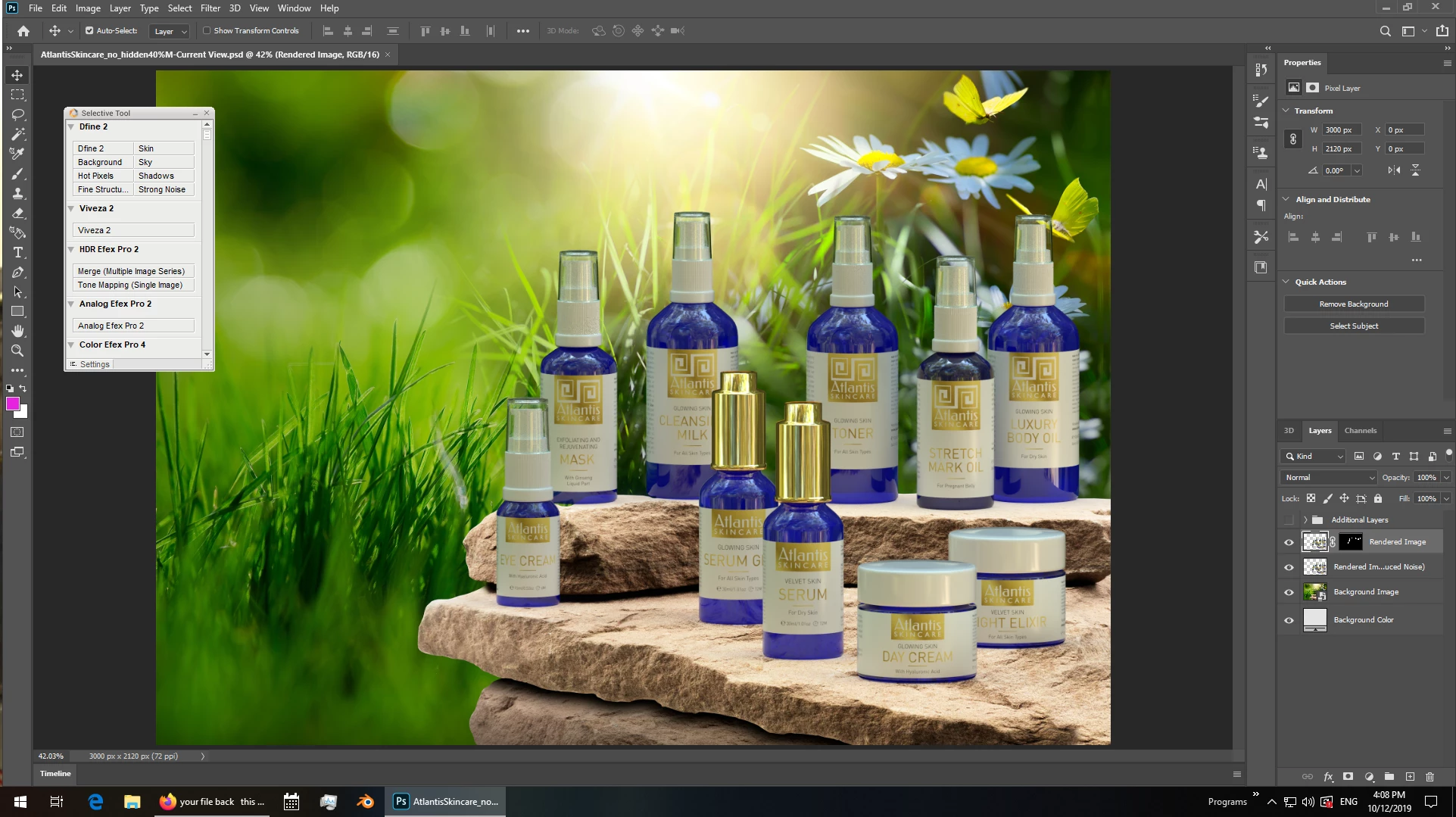Hide the Background Image layer
Viewport: 1456px width, 817px height.
pyautogui.click(x=1289, y=592)
